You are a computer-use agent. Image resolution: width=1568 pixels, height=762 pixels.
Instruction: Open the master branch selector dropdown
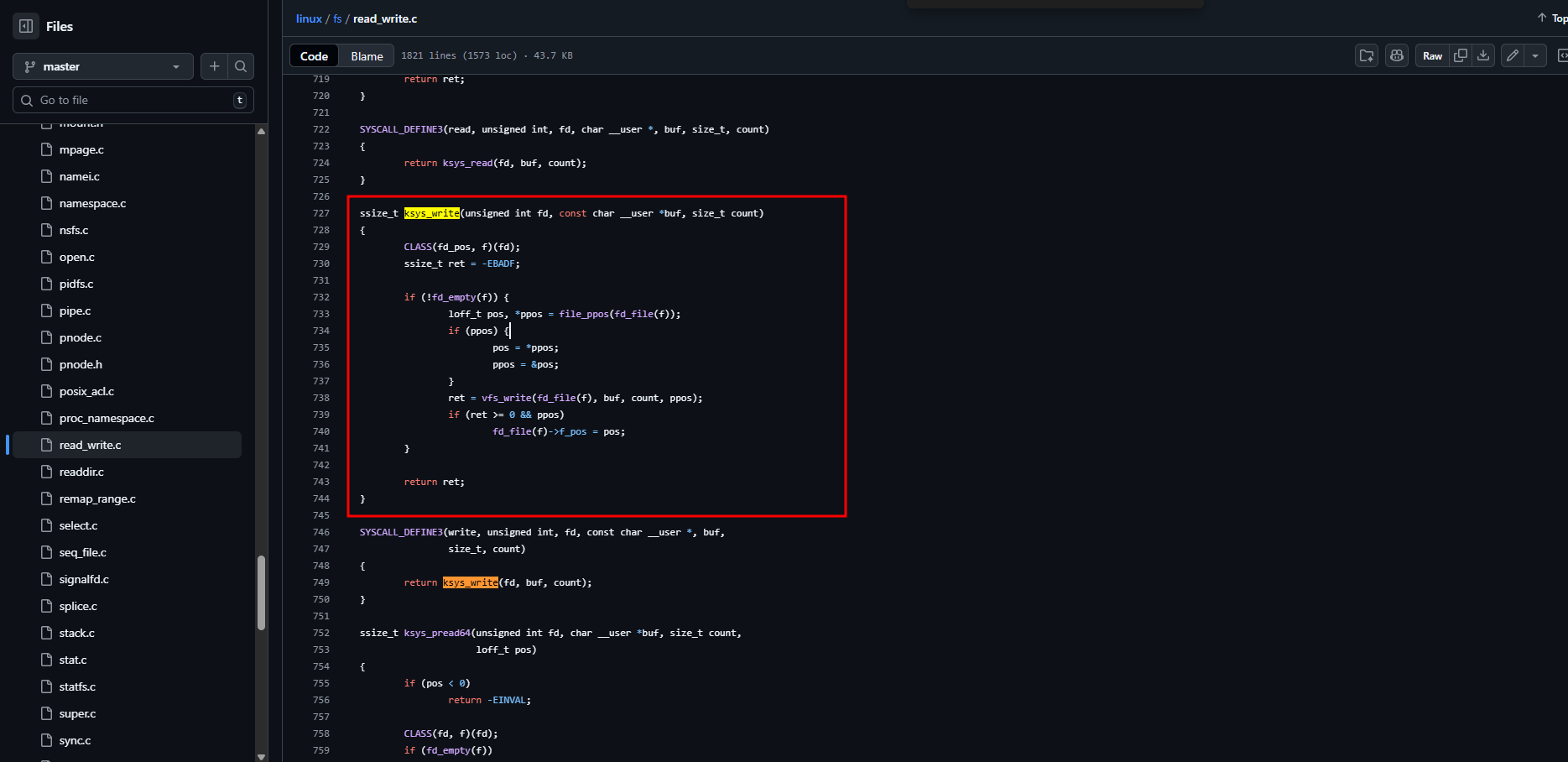pos(103,66)
